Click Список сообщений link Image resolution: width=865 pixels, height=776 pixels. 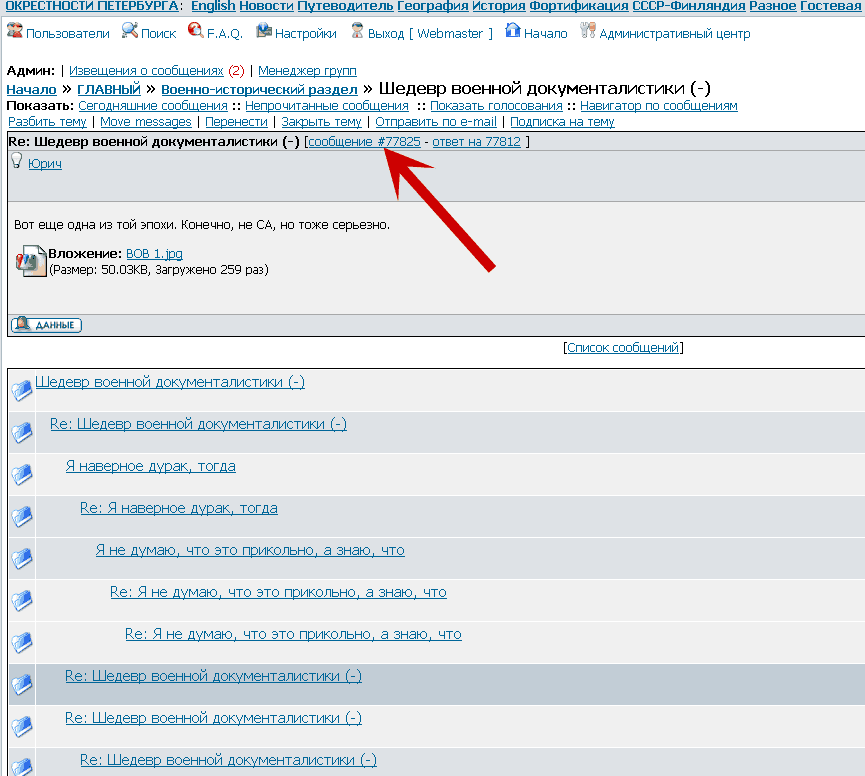(623, 347)
